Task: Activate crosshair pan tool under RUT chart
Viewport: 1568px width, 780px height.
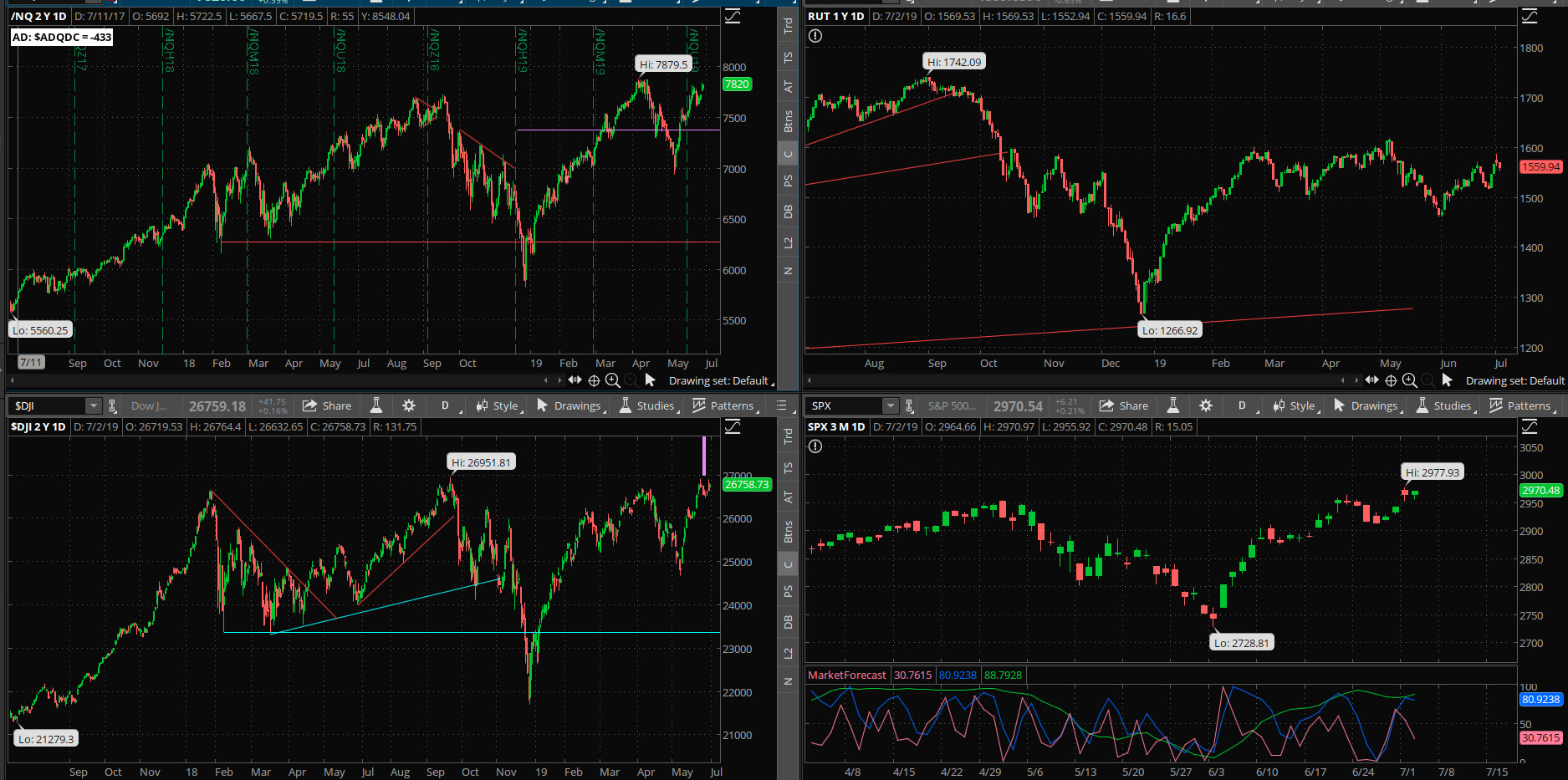Action: [1391, 380]
